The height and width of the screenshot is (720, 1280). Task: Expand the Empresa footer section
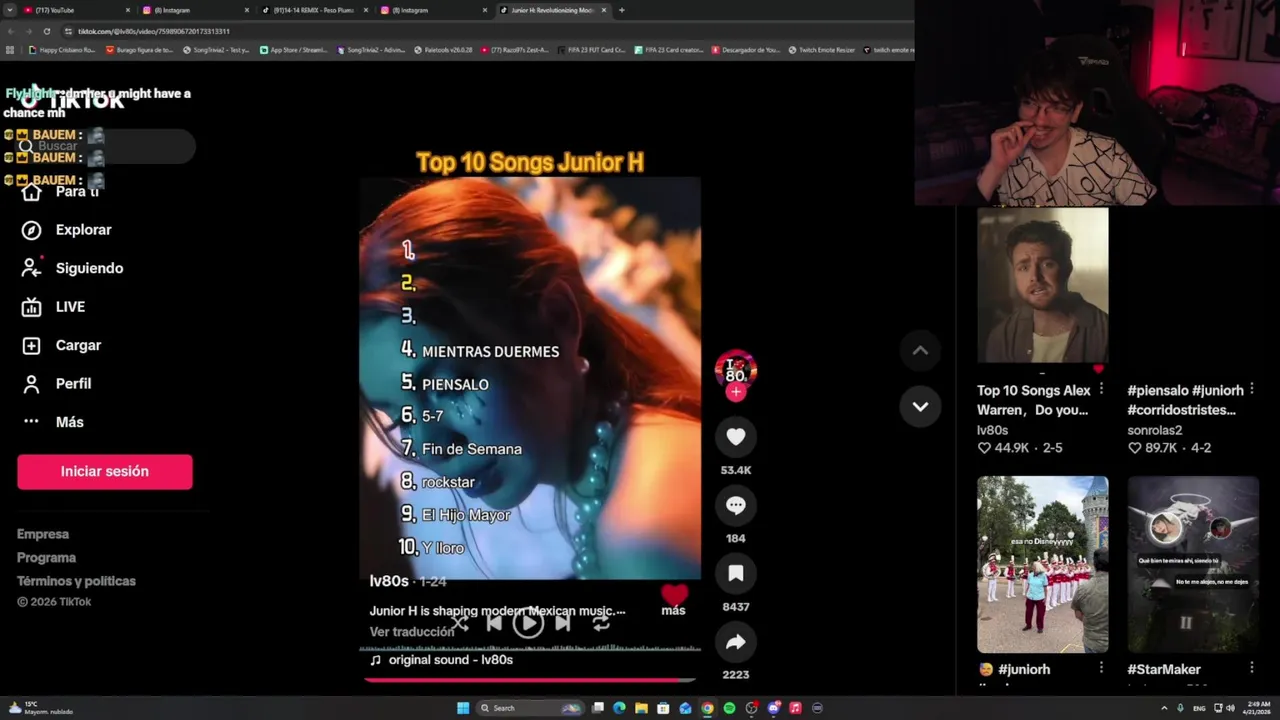click(43, 534)
